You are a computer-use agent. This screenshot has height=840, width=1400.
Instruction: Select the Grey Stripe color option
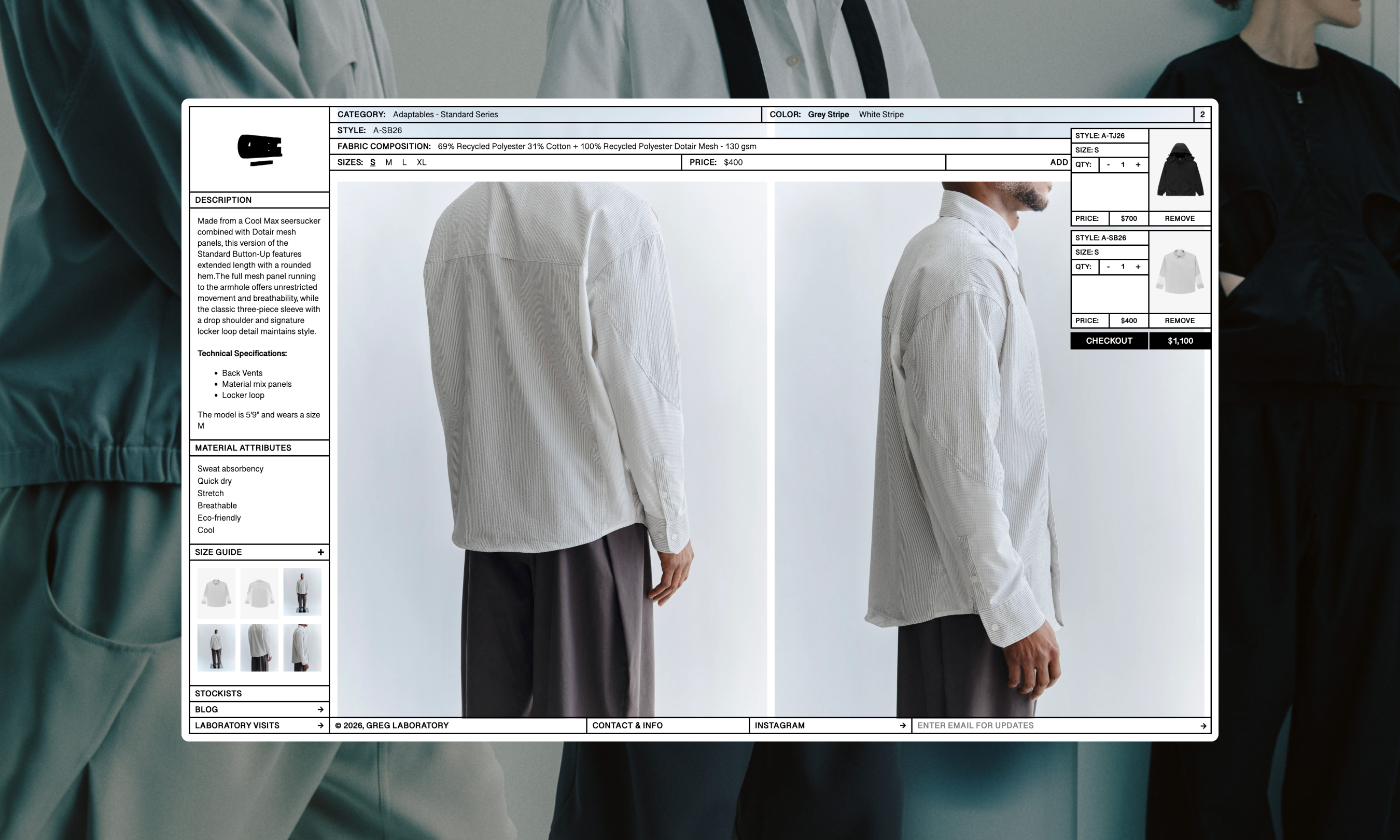coord(828,115)
